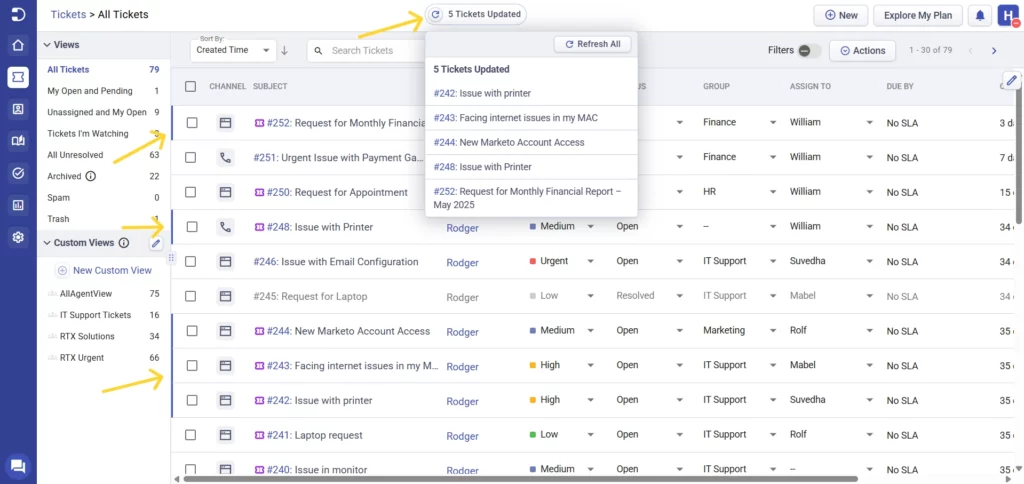Check the box for ticket #246

click(x=191, y=261)
